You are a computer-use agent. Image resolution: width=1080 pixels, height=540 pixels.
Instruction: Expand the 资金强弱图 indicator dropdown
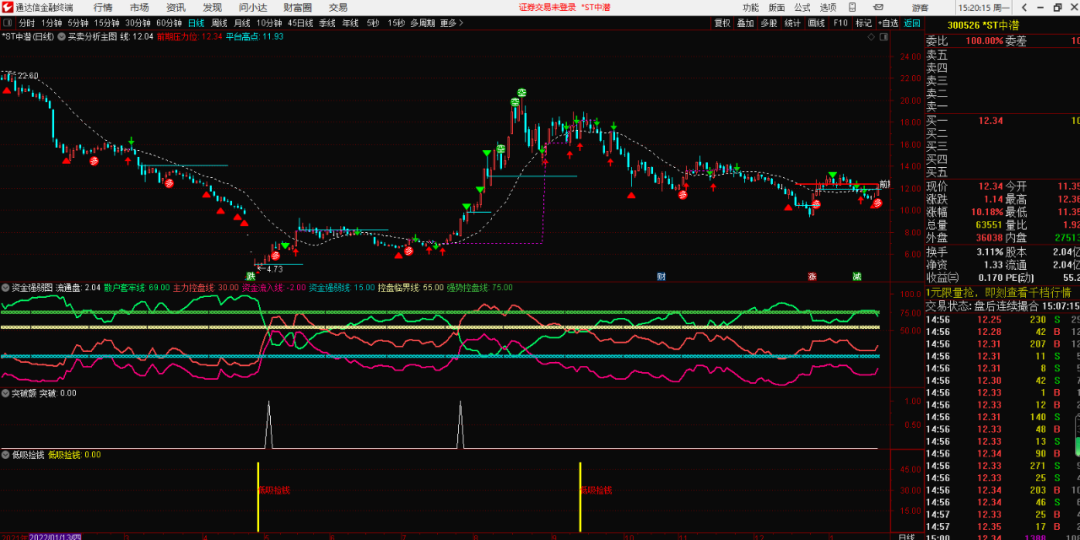[x=6, y=287]
